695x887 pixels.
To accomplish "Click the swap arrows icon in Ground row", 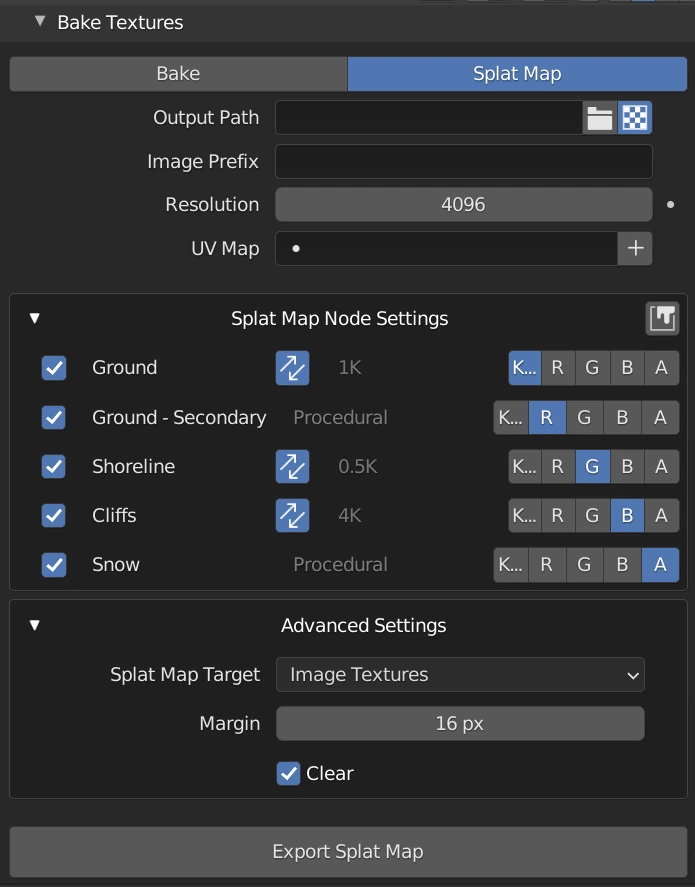I will [x=293, y=368].
